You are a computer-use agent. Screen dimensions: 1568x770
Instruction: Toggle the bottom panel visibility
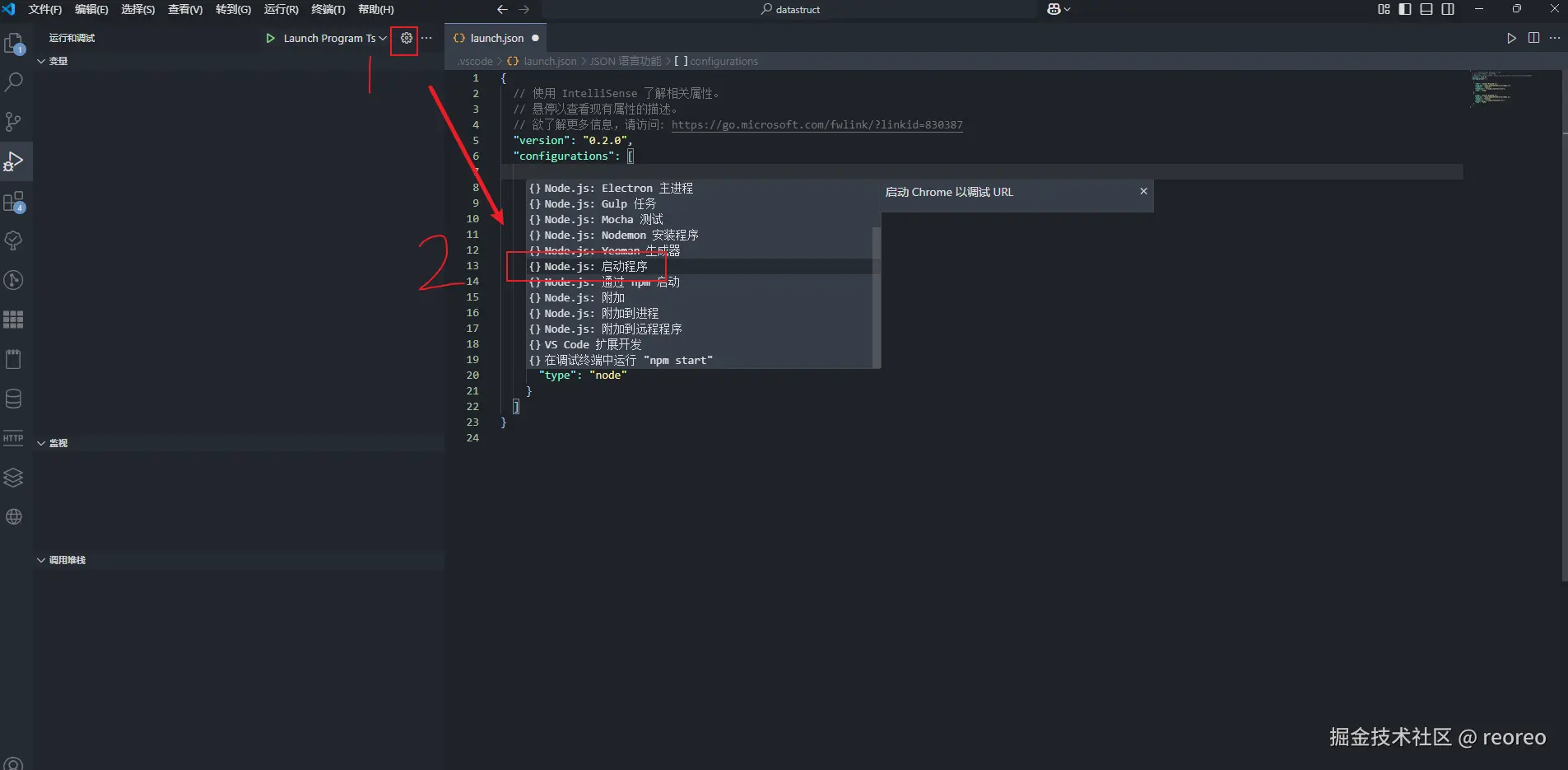[1426, 9]
